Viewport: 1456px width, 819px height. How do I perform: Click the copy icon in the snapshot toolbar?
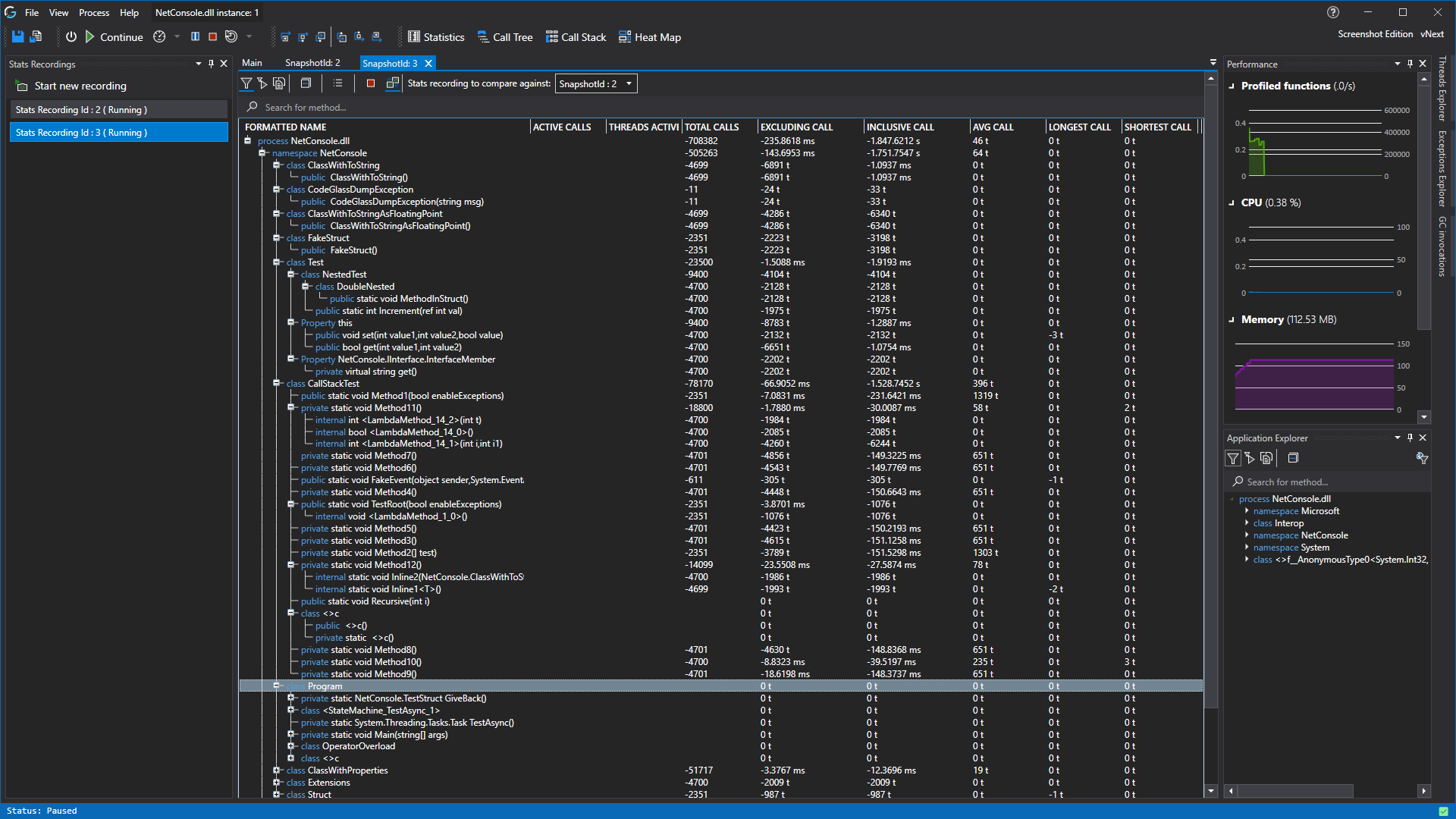[x=279, y=83]
